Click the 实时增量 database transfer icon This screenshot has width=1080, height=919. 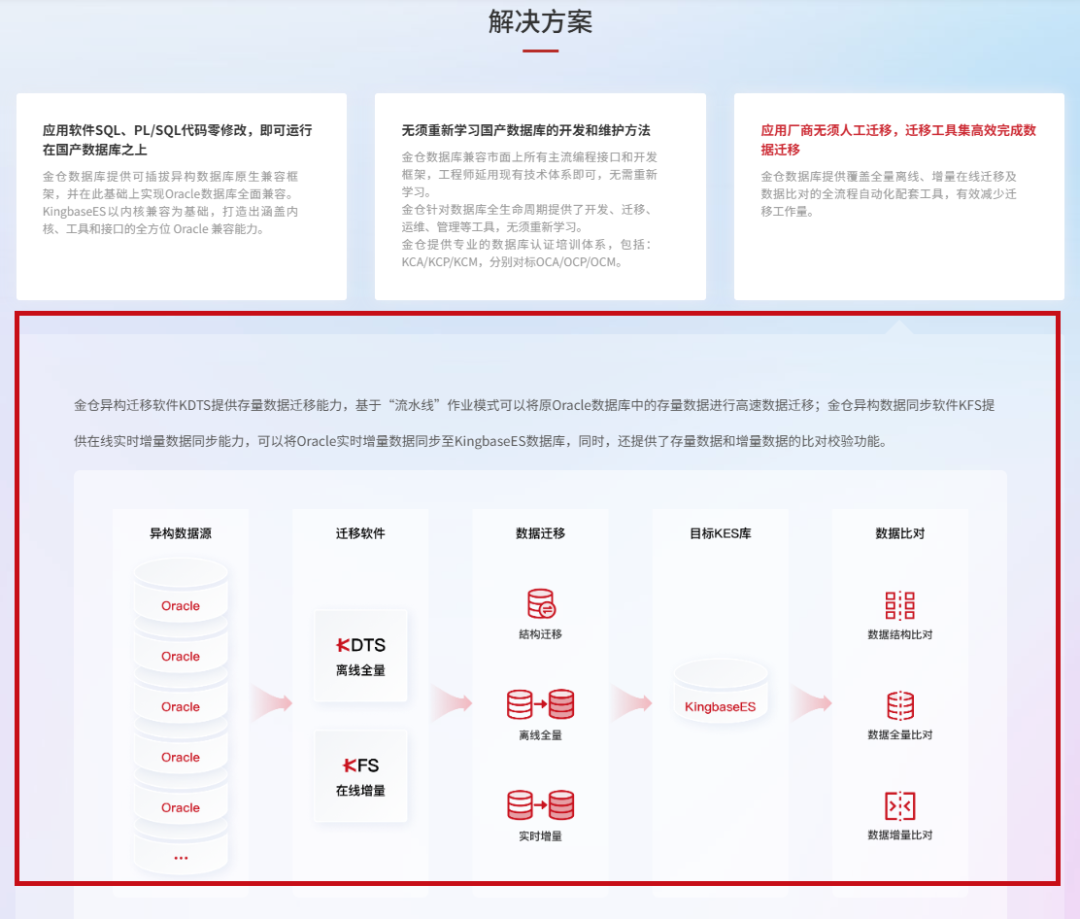click(541, 805)
